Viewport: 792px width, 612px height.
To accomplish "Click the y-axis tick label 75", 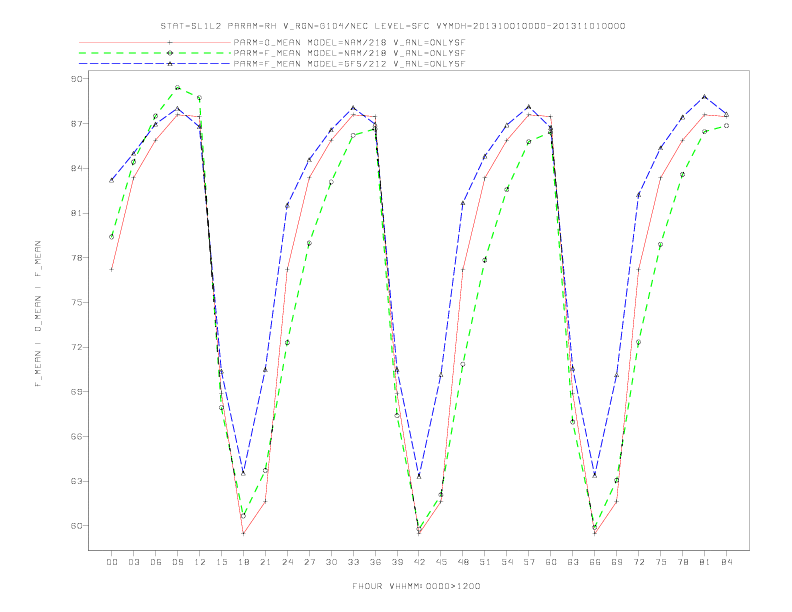I will pyautogui.click(x=79, y=302).
